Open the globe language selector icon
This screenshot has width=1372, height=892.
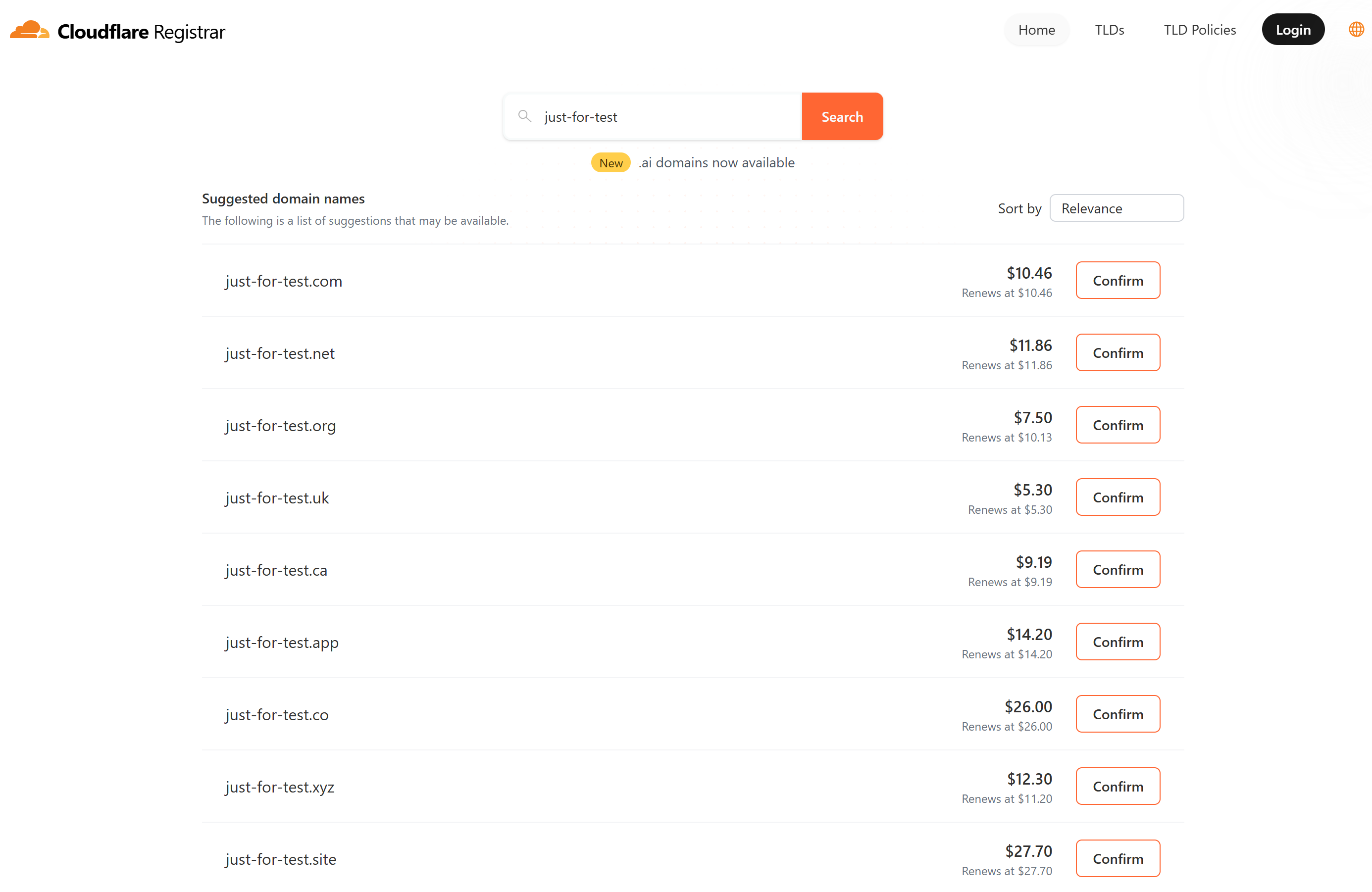pos(1356,29)
